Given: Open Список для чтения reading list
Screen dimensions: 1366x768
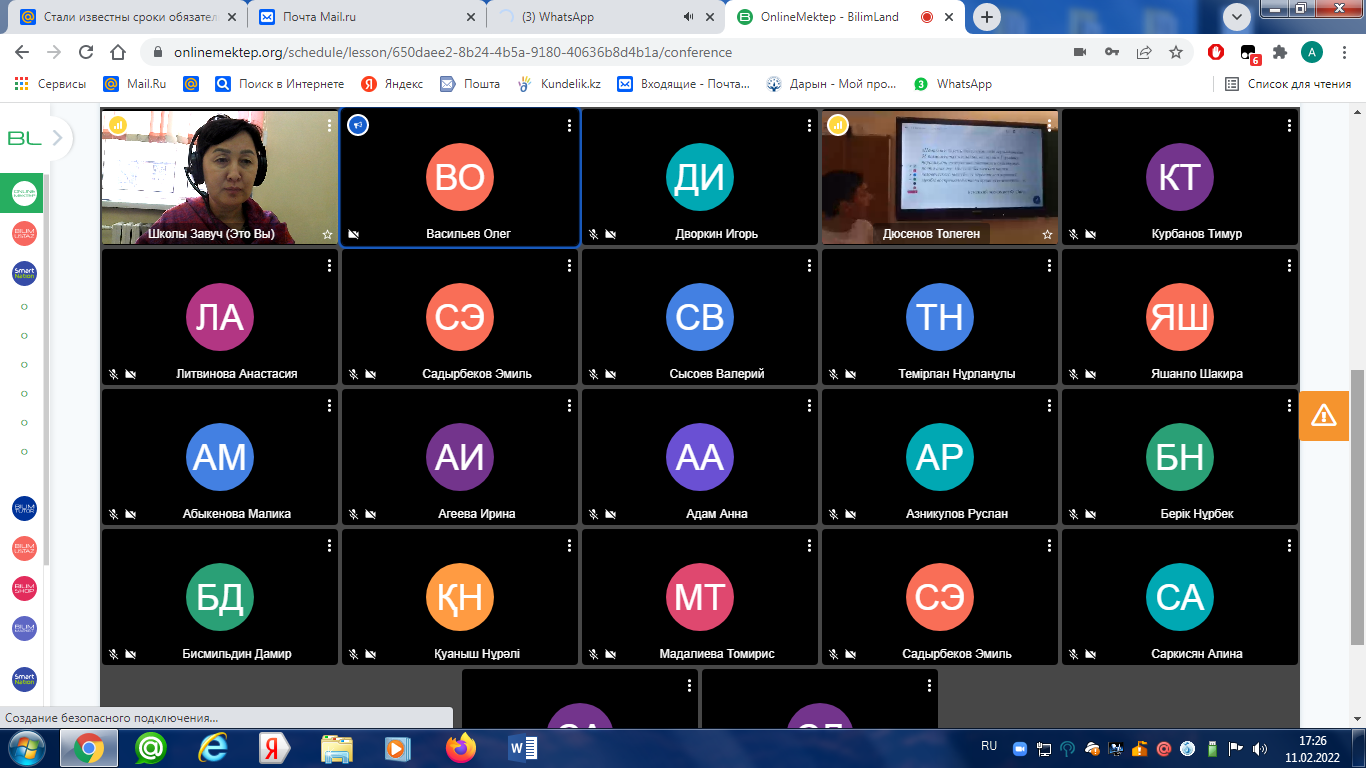Looking at the screenshot, I should coord(1288,84).
